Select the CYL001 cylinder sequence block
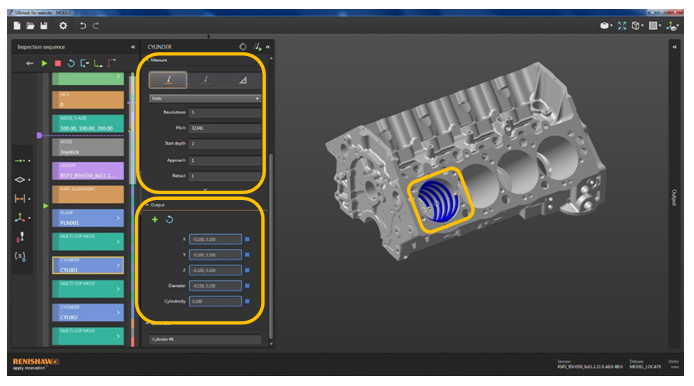The height and width of the screenshot is (386, 694). pos(88,265)
